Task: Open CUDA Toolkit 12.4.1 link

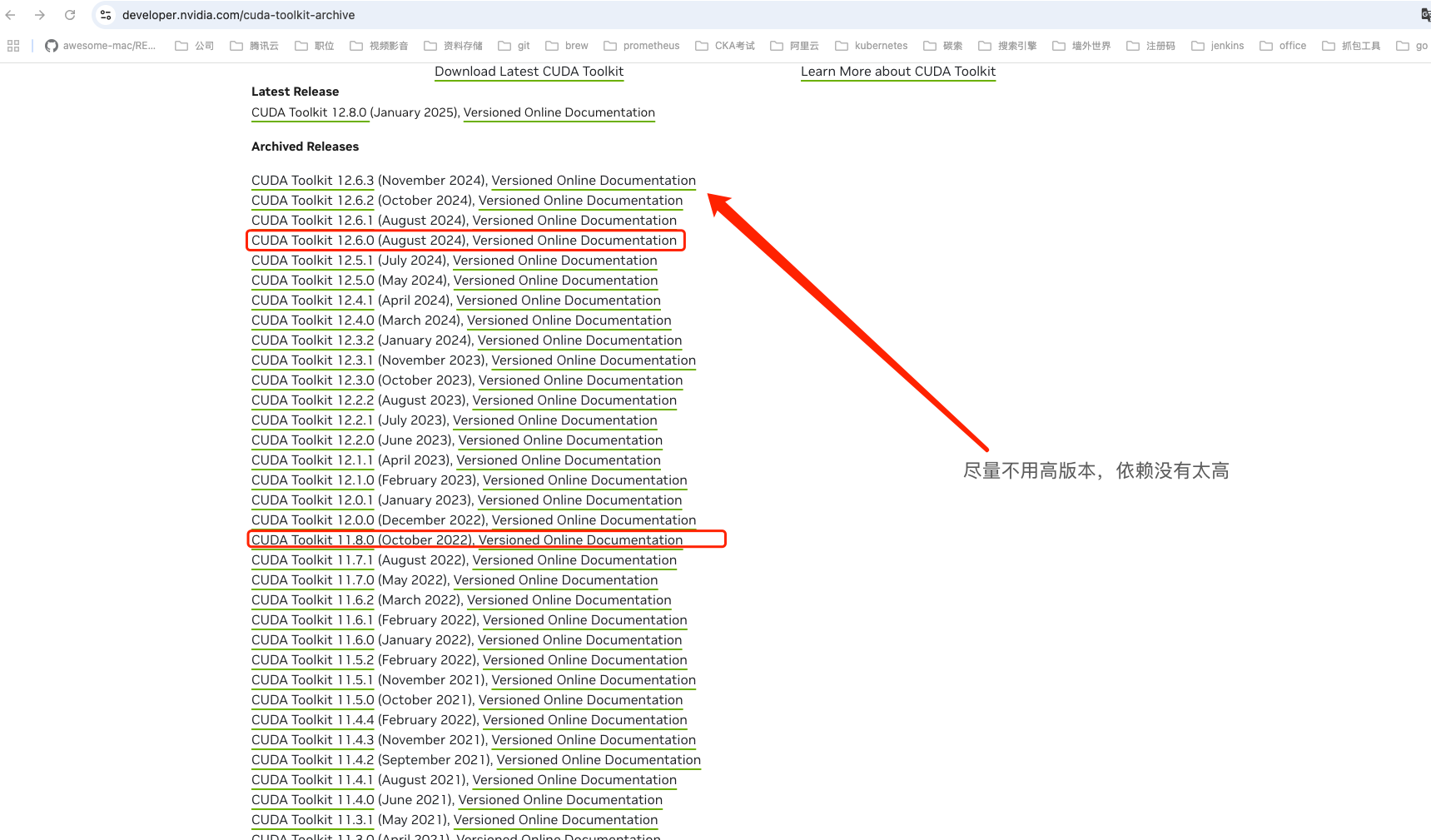Action: (313, 301)
